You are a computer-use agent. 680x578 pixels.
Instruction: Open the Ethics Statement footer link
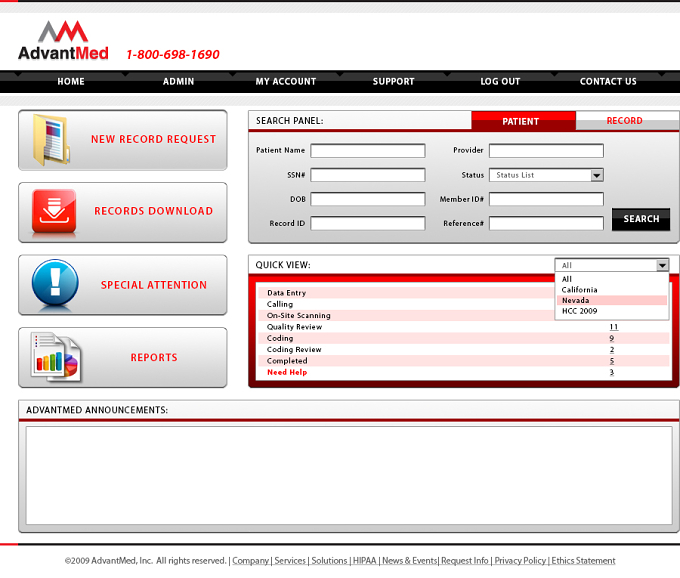point(583,561)
